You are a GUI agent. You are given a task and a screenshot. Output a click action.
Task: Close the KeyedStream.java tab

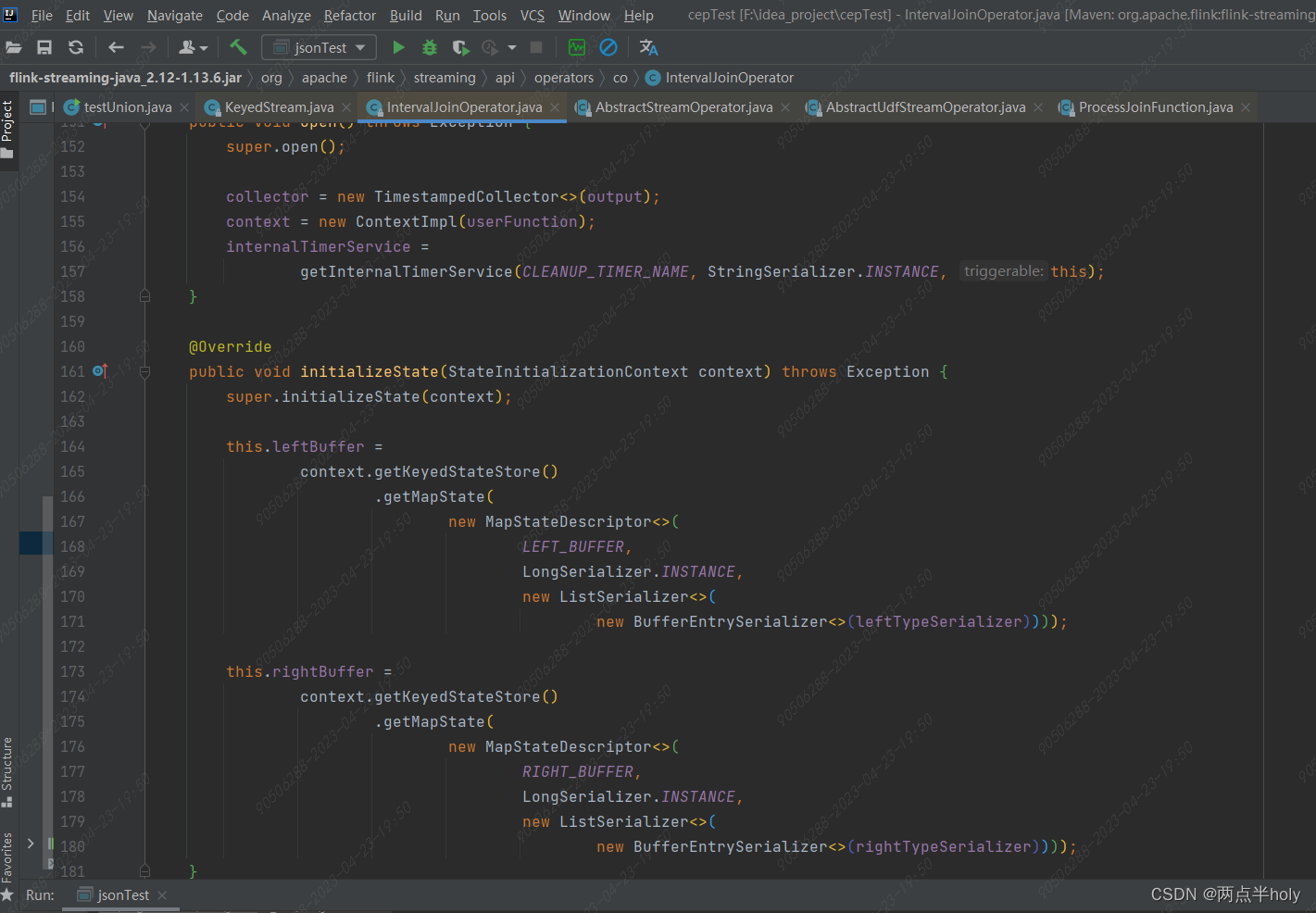[346, 107]
